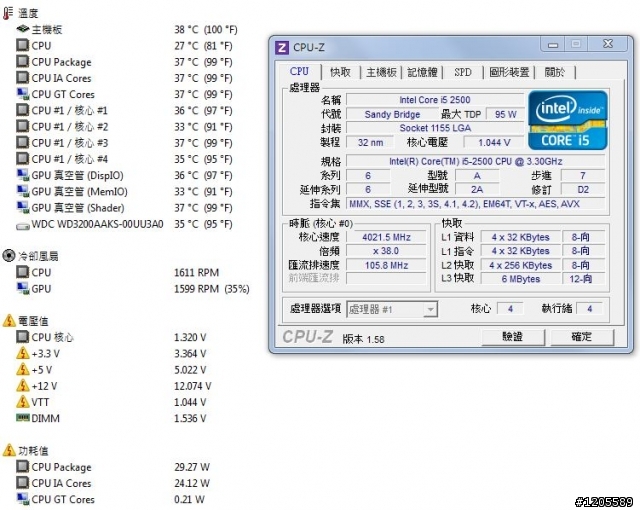Click the CPU IA Cores power chip icon
Image resolution: width=640 pixels, height=510 pixels.
pyautogui.click(x=22, y=483)
